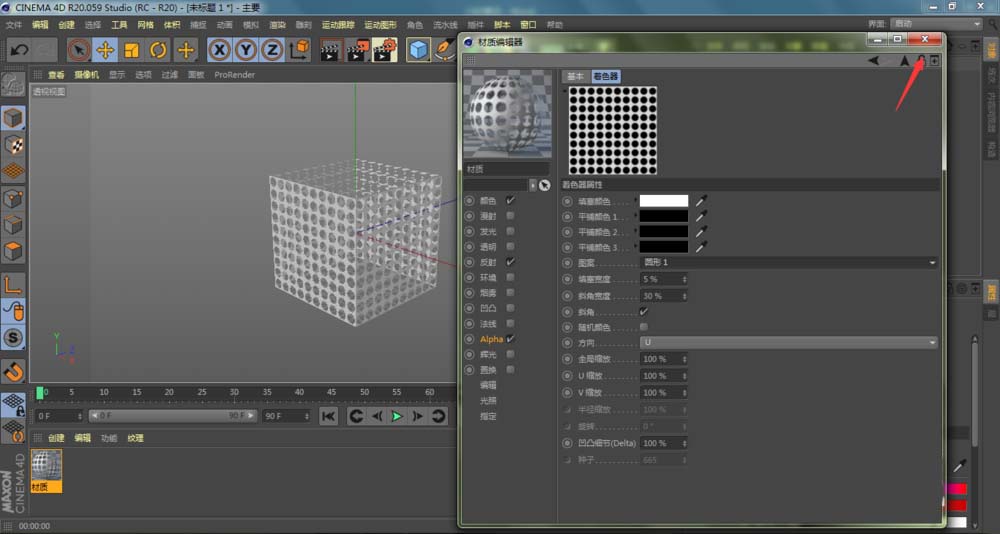Jump to start of timeline
This screenshot has height=534, width=1000.
click(x=328, y=417)
